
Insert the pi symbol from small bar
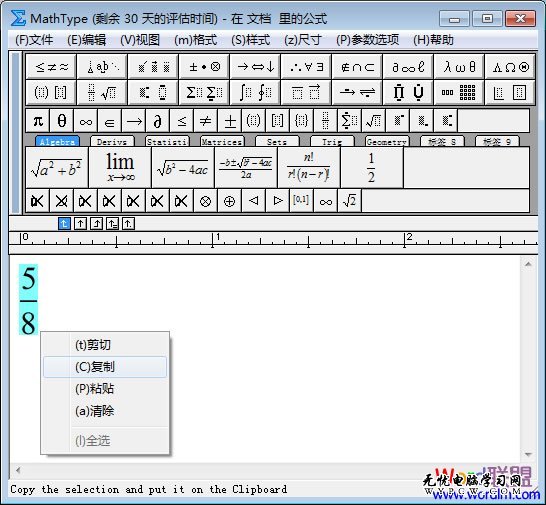pos(38,121)
